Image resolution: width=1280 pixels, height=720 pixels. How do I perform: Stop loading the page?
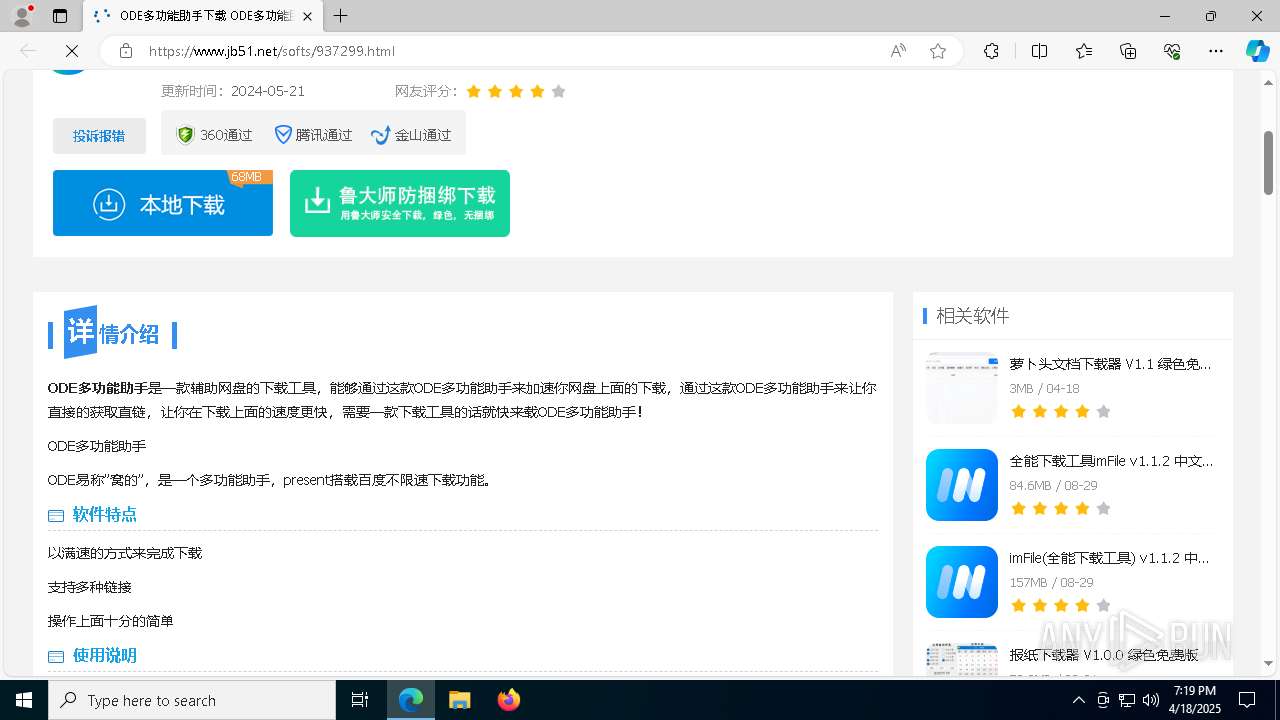(x=72, y=51)
